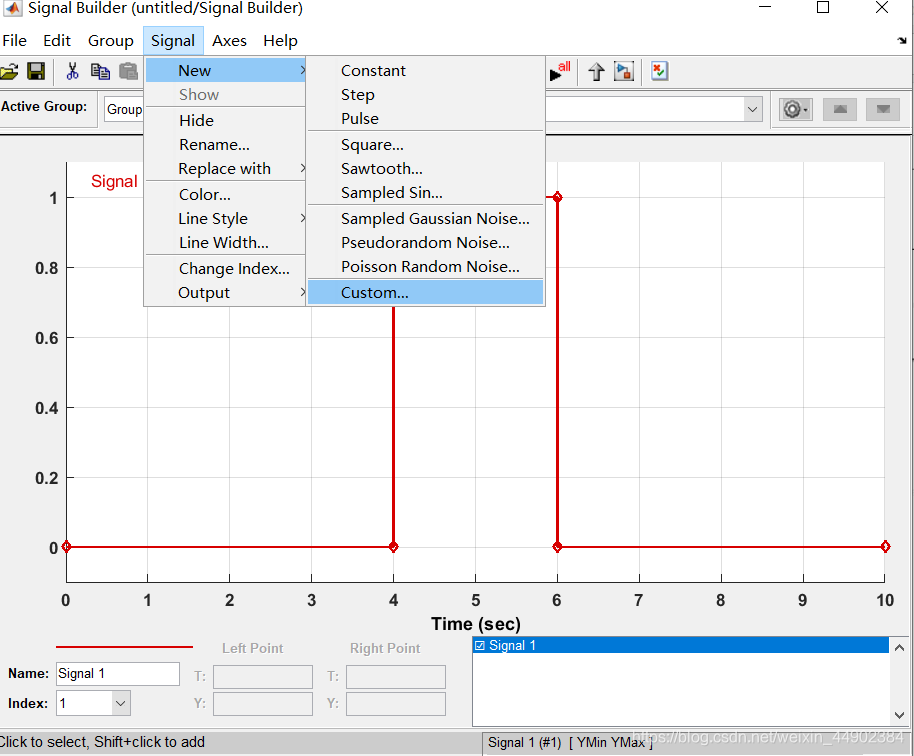The width and height of the screenshot is (914, 756).
Task: Choose Step signal option
Action: tap(426, 94)
